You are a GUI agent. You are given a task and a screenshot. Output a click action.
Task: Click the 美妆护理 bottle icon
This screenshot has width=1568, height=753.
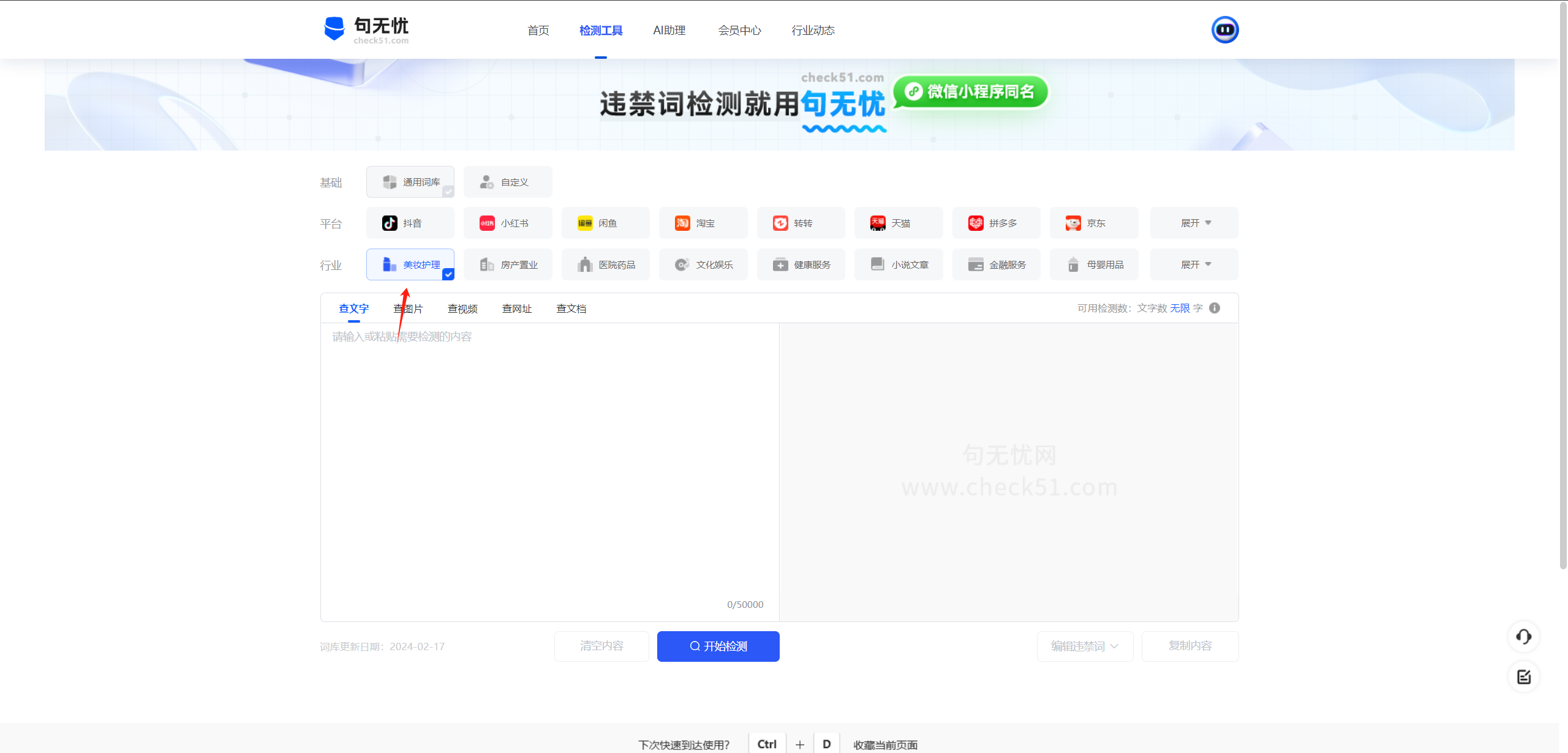[x=390, y=264]
